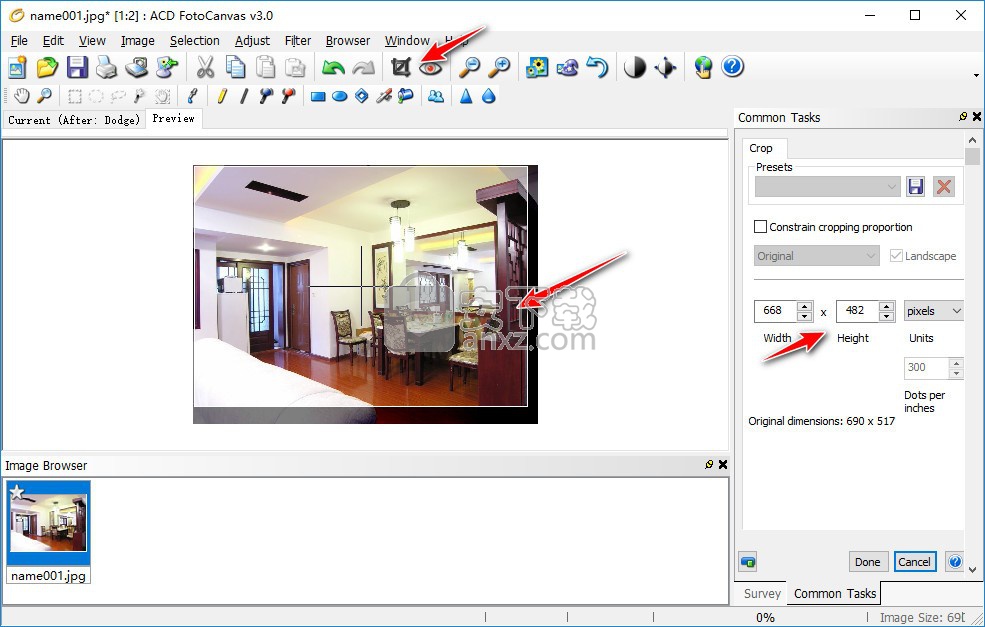Delete crop preset with red X

pyautogui.click(x=944, y=187)
